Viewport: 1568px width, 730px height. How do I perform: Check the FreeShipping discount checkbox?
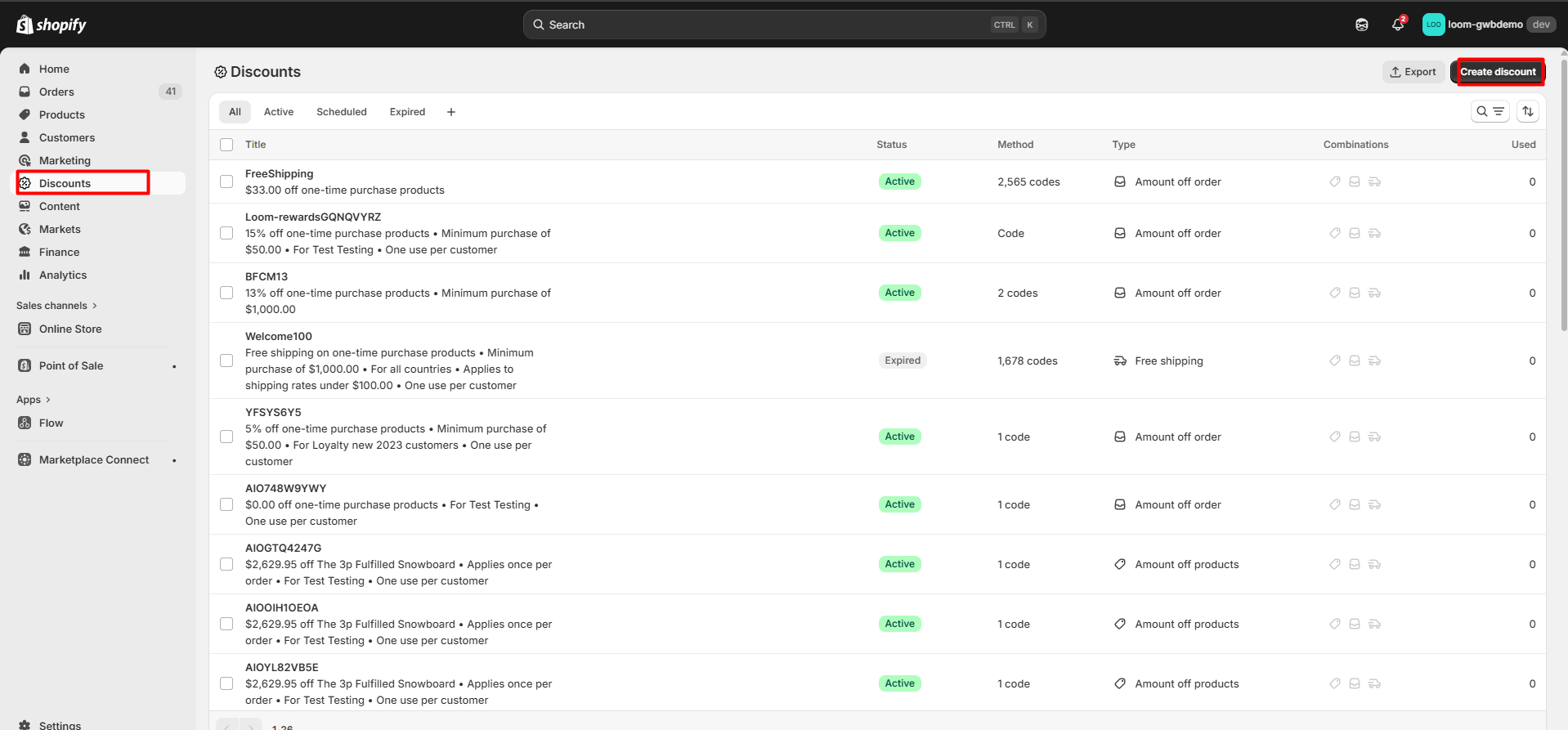(226, 181)
